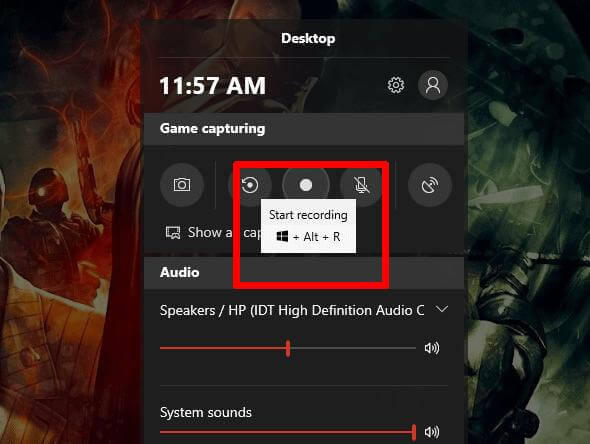Click the 11:57 AM clock text
The height and width of the screenshot is (444, 590).
(x=213, y=86)
